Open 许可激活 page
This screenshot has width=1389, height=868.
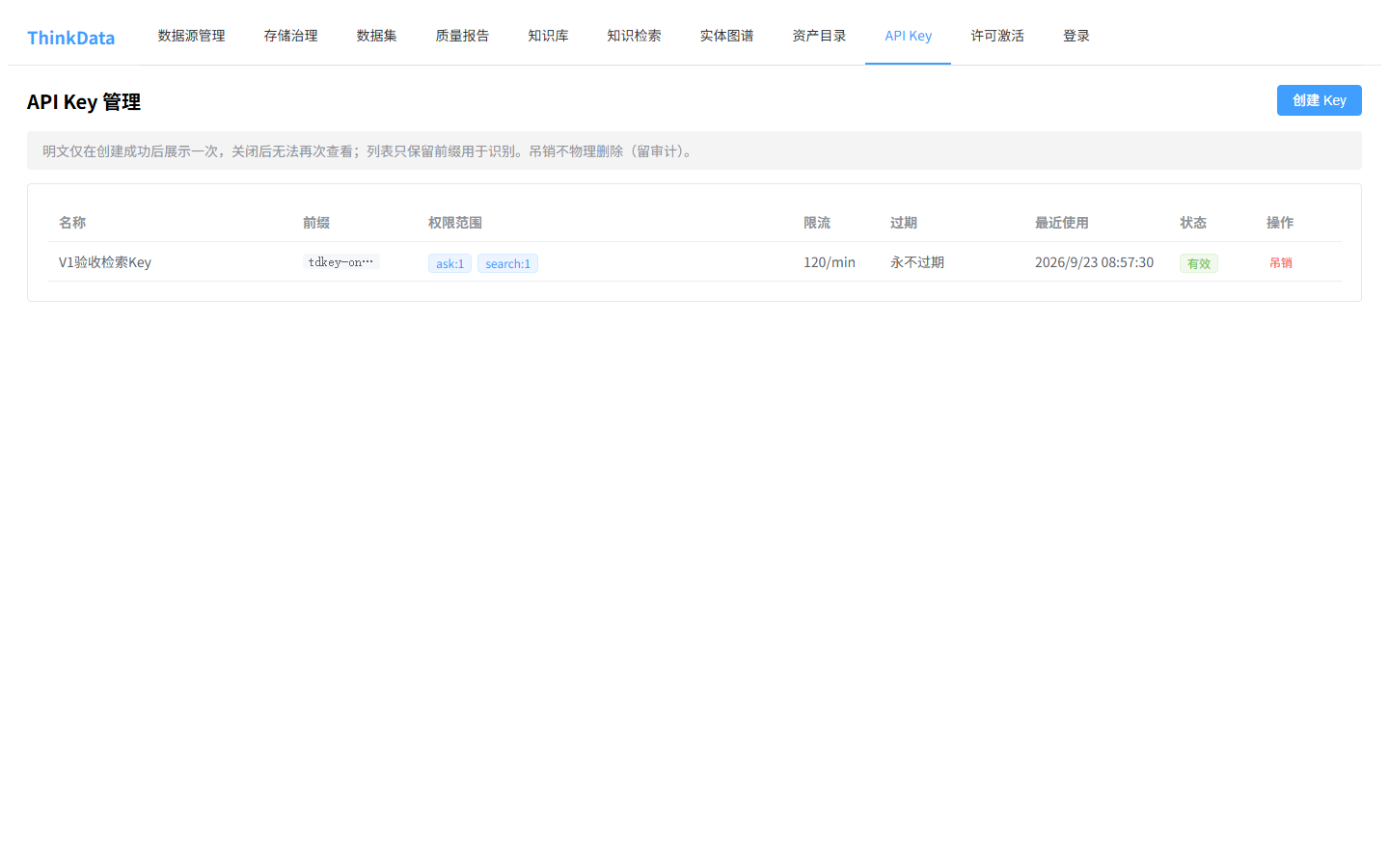coord(997,36)
